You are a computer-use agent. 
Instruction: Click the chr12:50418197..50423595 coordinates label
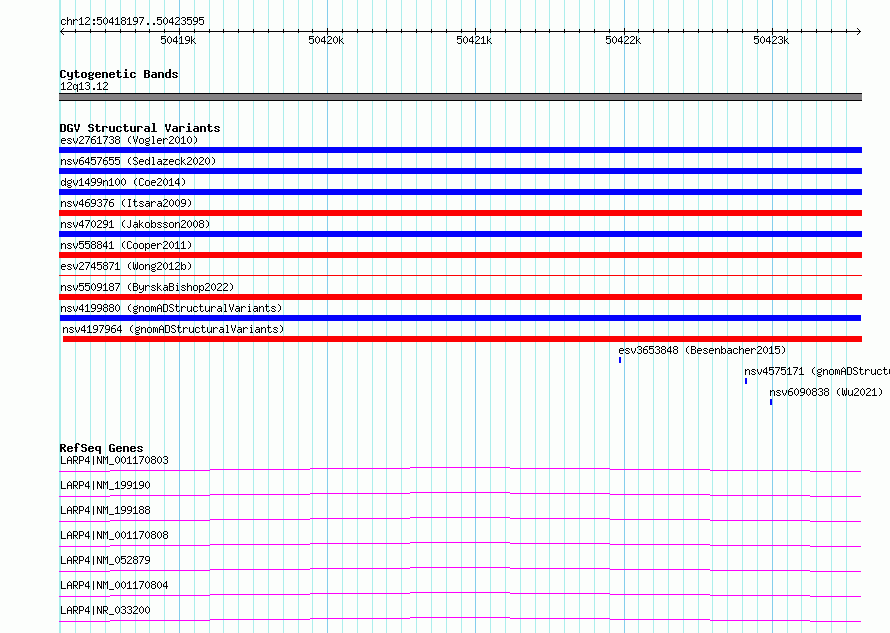pos(132,21)
